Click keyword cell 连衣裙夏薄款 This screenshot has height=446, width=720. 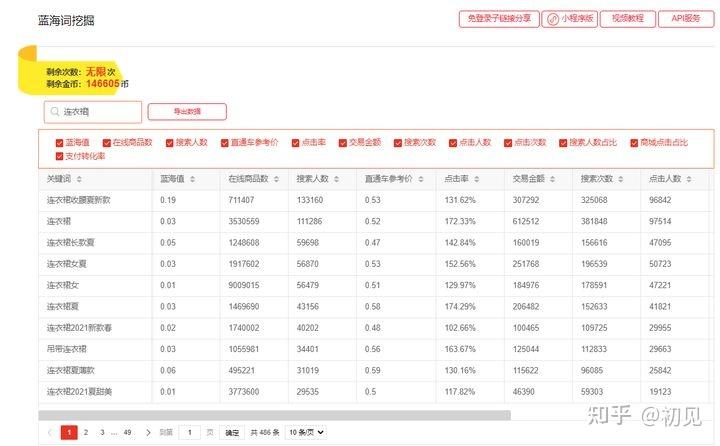click(70, 370)
